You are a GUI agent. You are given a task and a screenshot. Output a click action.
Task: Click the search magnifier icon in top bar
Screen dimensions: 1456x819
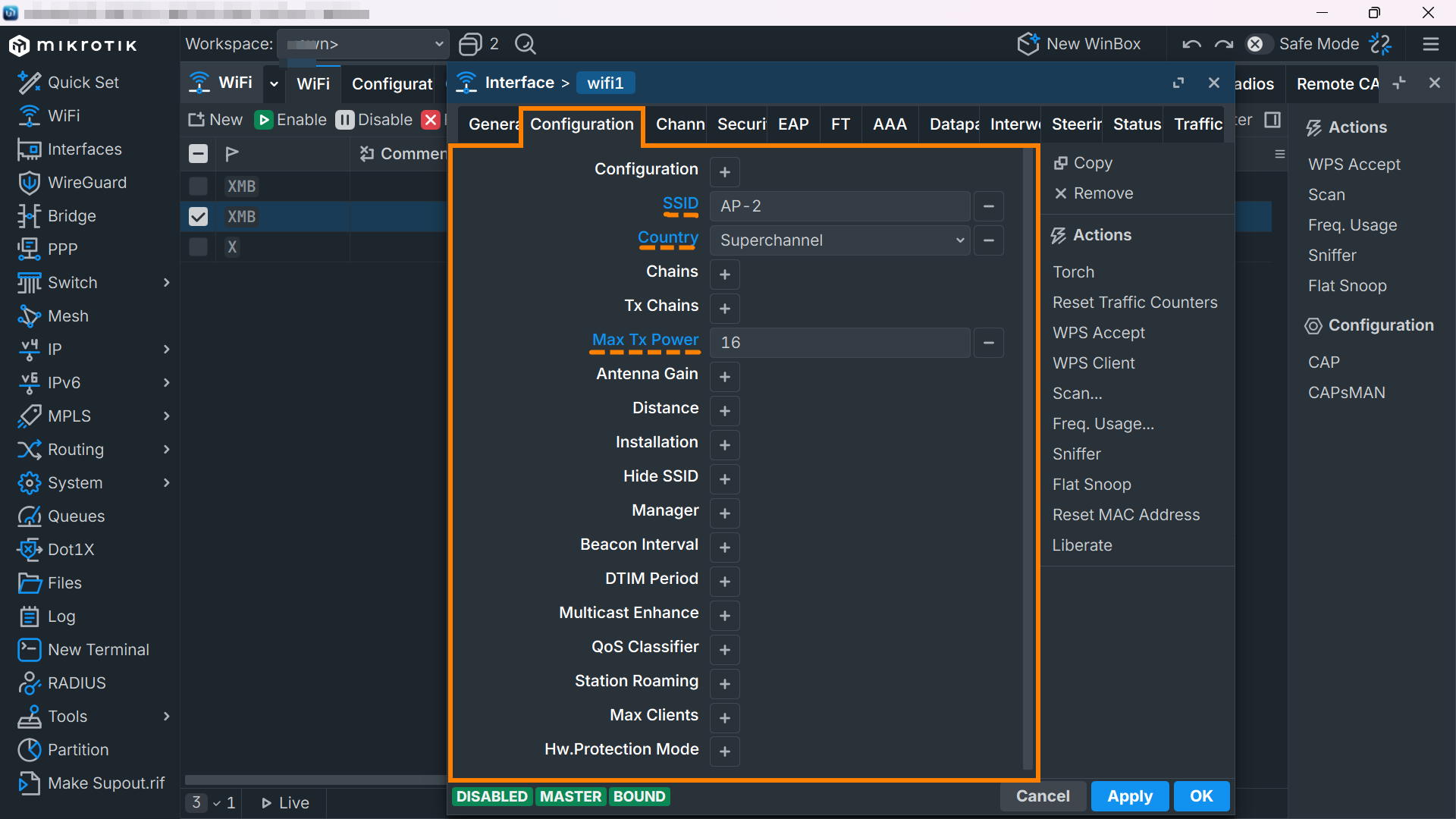tap(525, 44)
